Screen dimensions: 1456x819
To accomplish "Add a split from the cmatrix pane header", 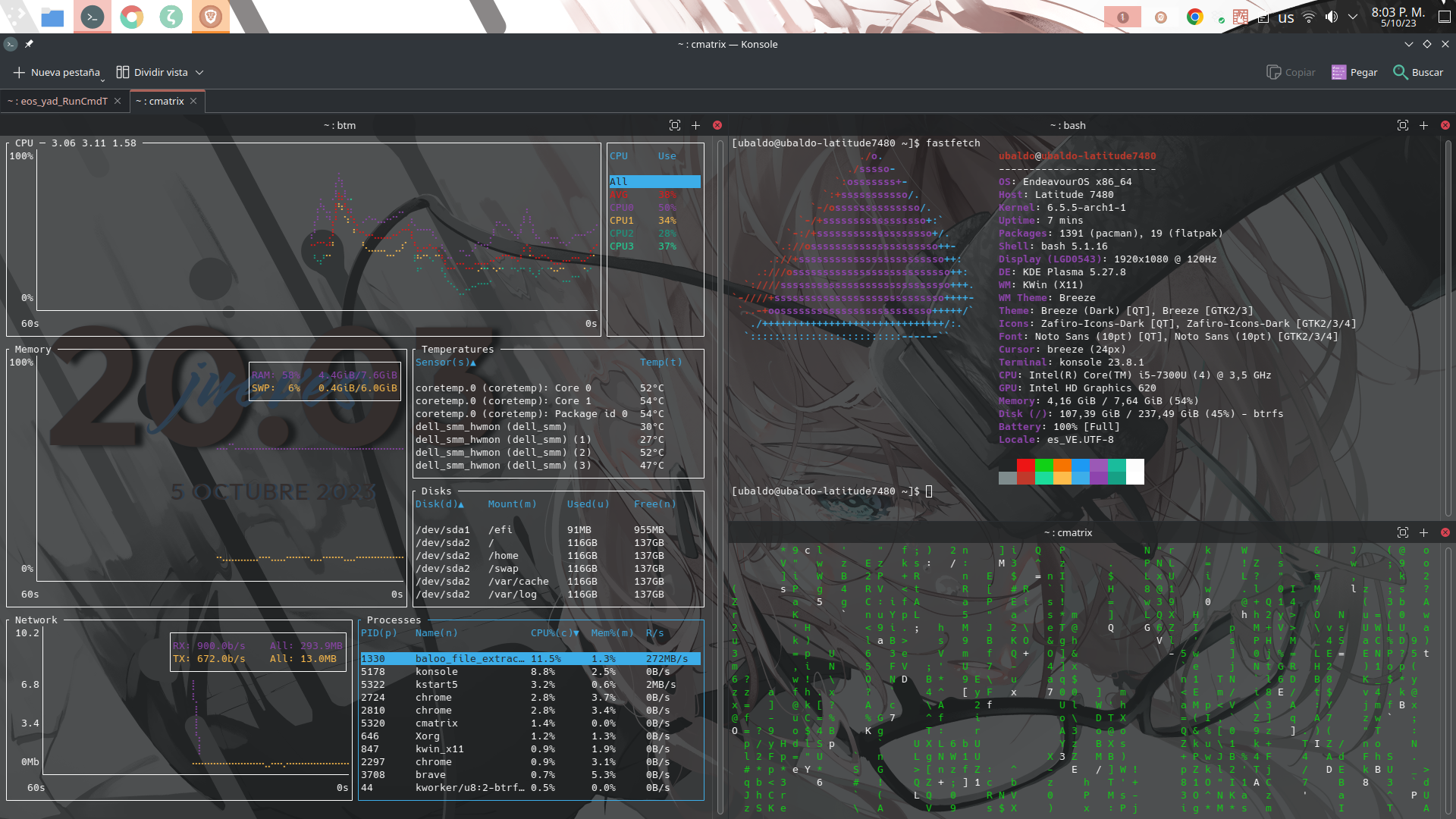I will tap(1424, 532).
